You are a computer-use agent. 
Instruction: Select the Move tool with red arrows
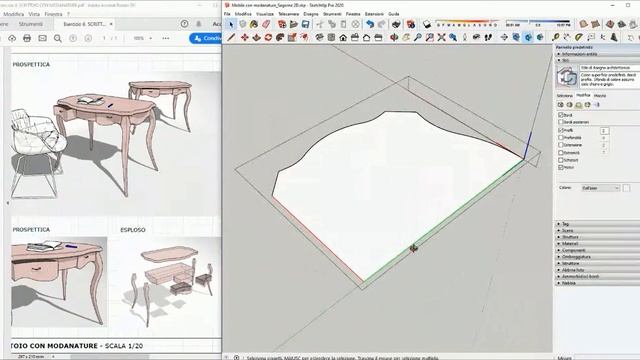point(244,38)
